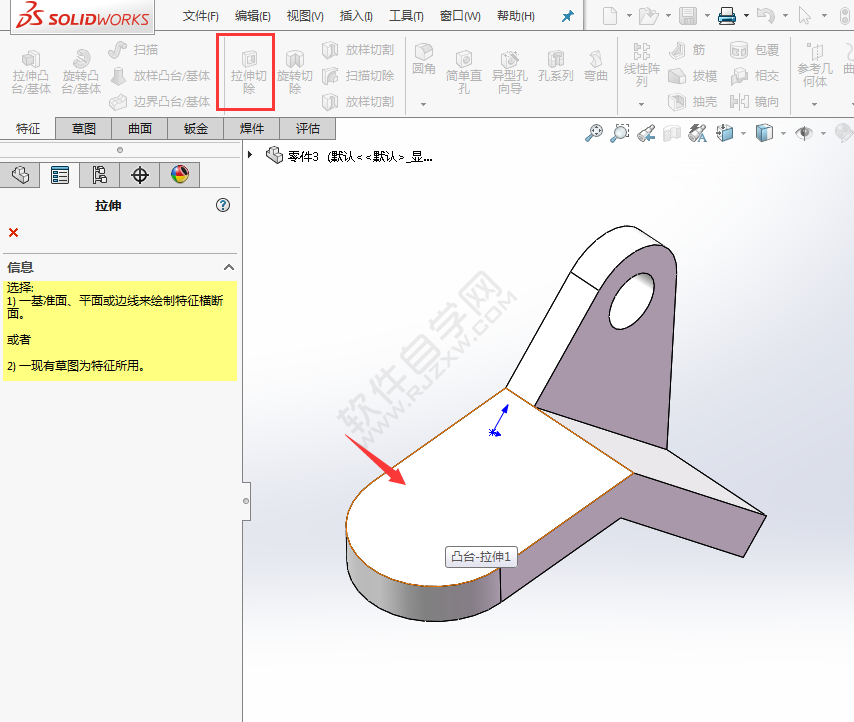Image resolution: width=854 pixels, height=722 pixels.
Task: Choose Lofted Boss/Base (放样凸台/基体)
Action: 160,76
